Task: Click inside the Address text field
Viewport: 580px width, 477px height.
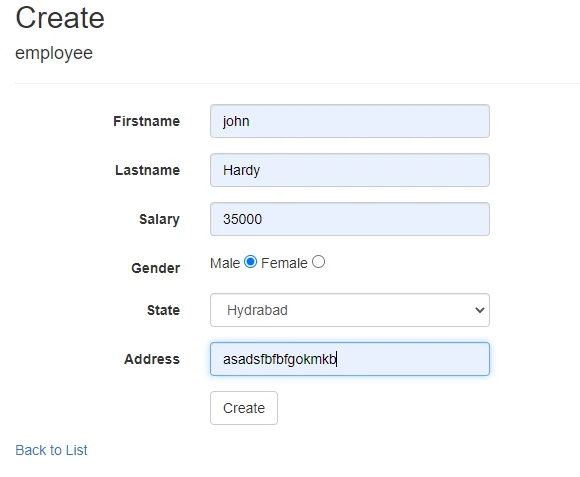Action: click(350, 359)
